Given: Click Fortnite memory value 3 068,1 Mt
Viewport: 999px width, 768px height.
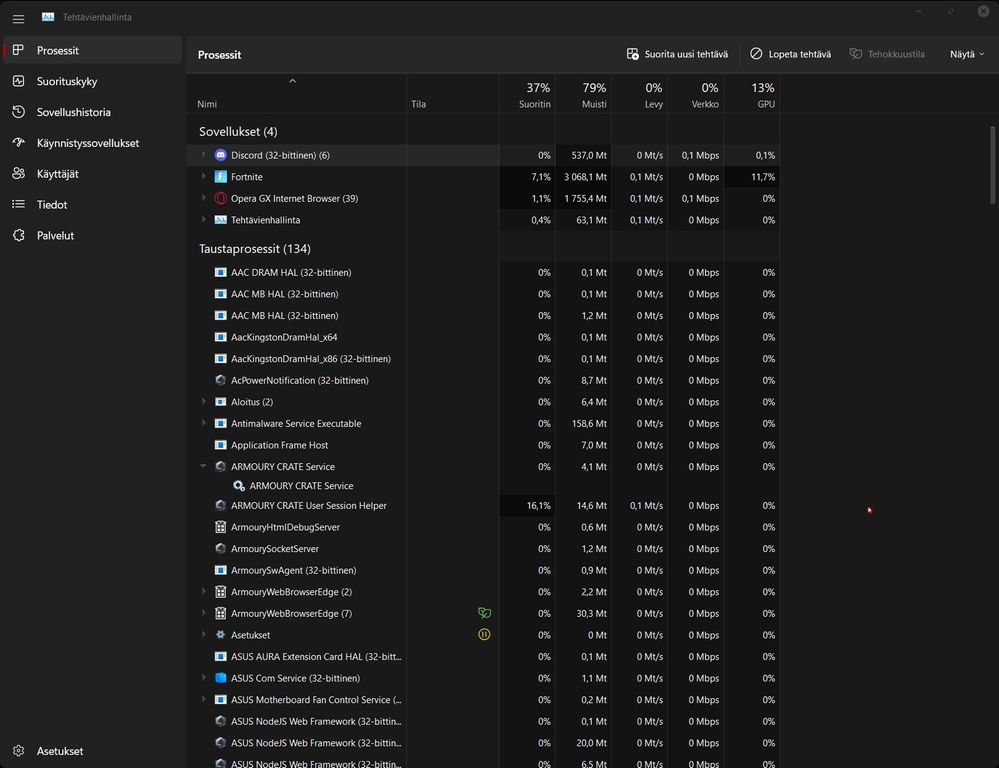Looking at the screenshot, I should coord(585,177).
